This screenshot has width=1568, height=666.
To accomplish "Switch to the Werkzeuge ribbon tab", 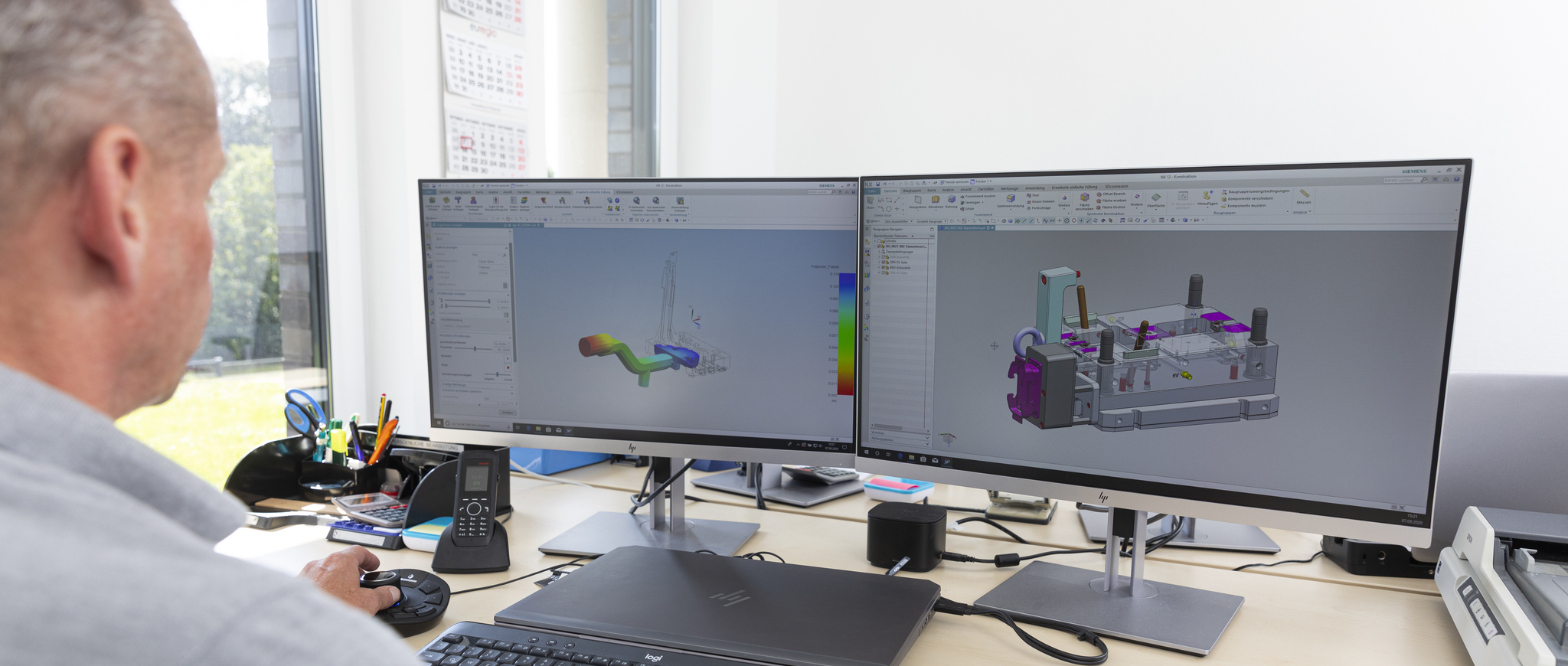I will pyautogui.click(x=1008, y=188).
